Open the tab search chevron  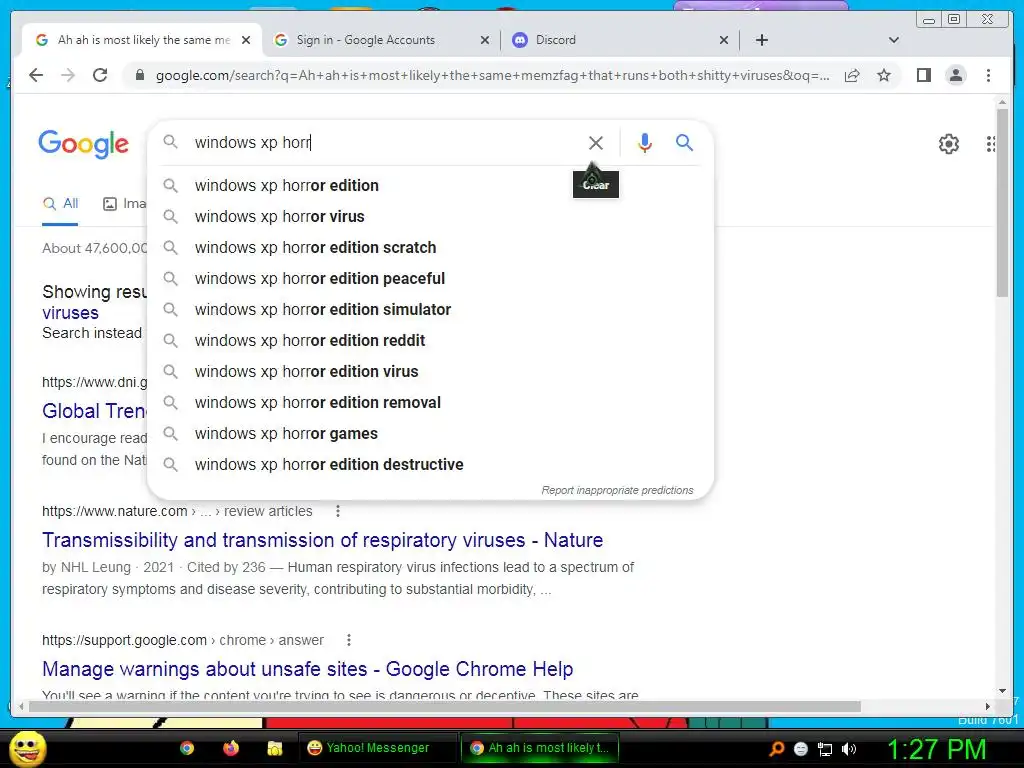tap(894, 40)
